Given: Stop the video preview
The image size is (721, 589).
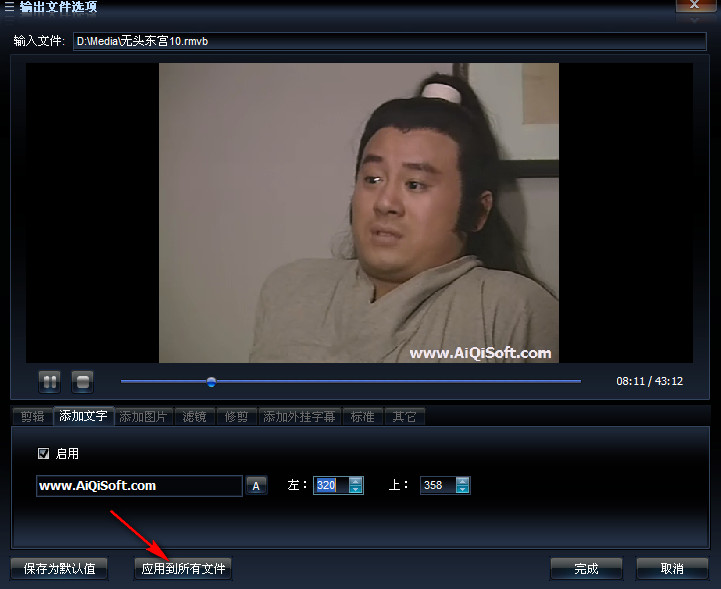Looking at the screenshot, I should coord(83,382).
